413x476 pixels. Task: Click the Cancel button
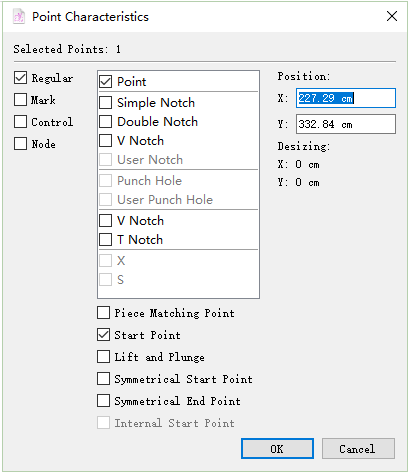[x=358, y=449]
